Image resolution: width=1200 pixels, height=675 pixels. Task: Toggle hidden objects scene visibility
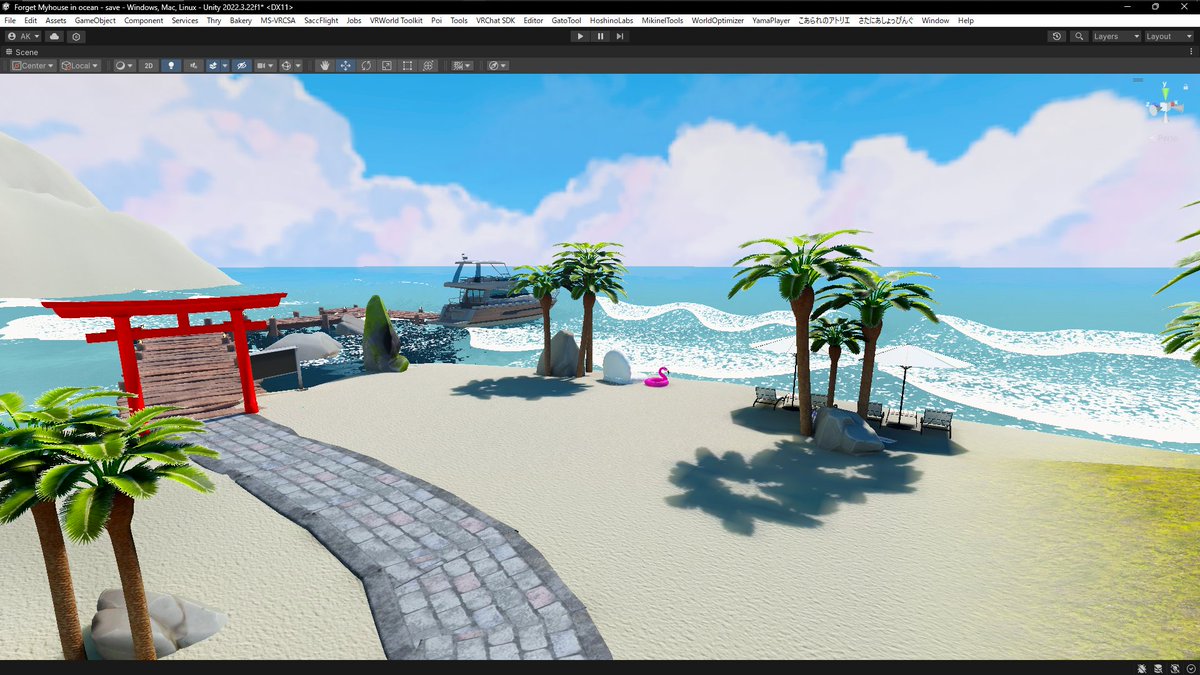pos(241,66)
